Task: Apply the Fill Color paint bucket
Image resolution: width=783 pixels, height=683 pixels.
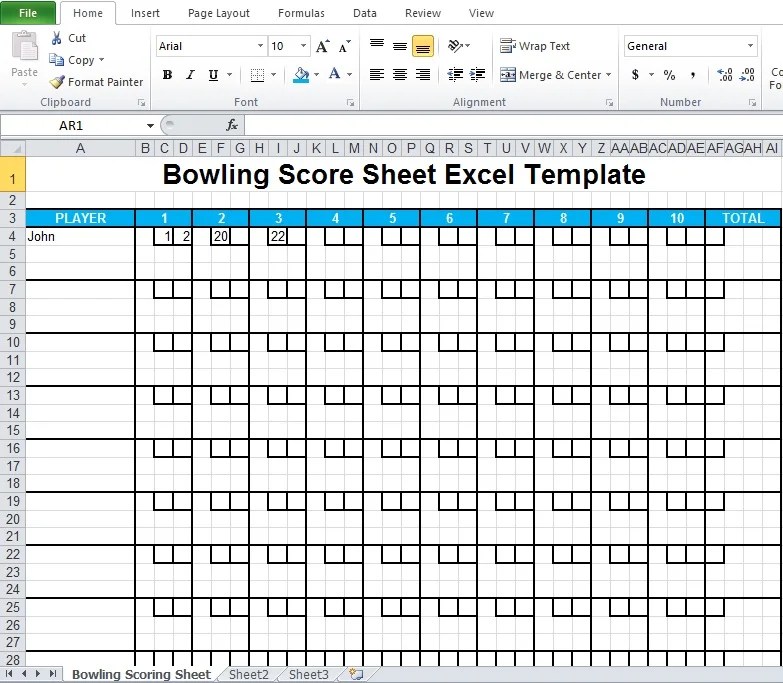Action: [x=301, y=75]
